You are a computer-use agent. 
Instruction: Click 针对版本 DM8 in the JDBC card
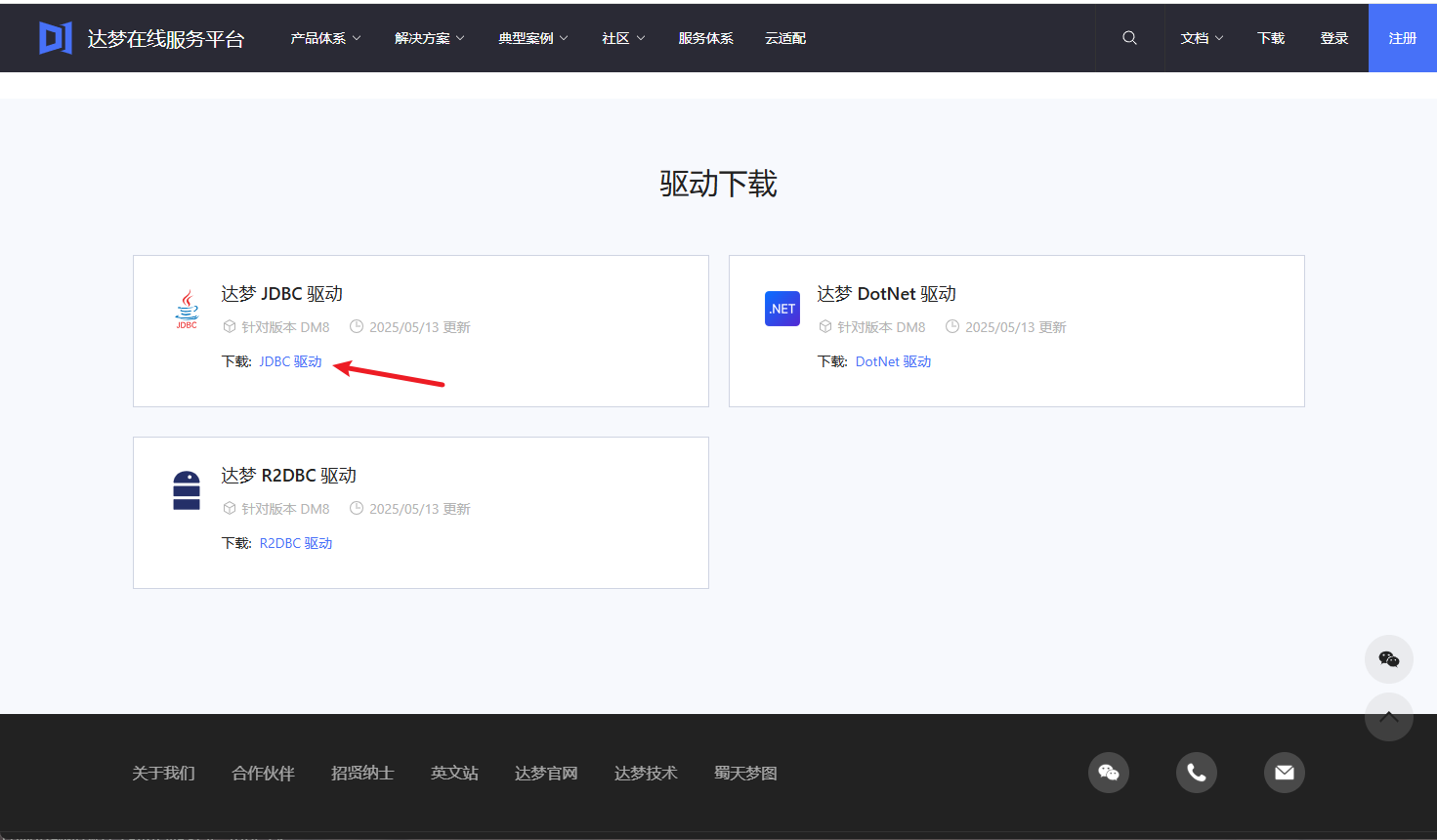tap(285, 327)
